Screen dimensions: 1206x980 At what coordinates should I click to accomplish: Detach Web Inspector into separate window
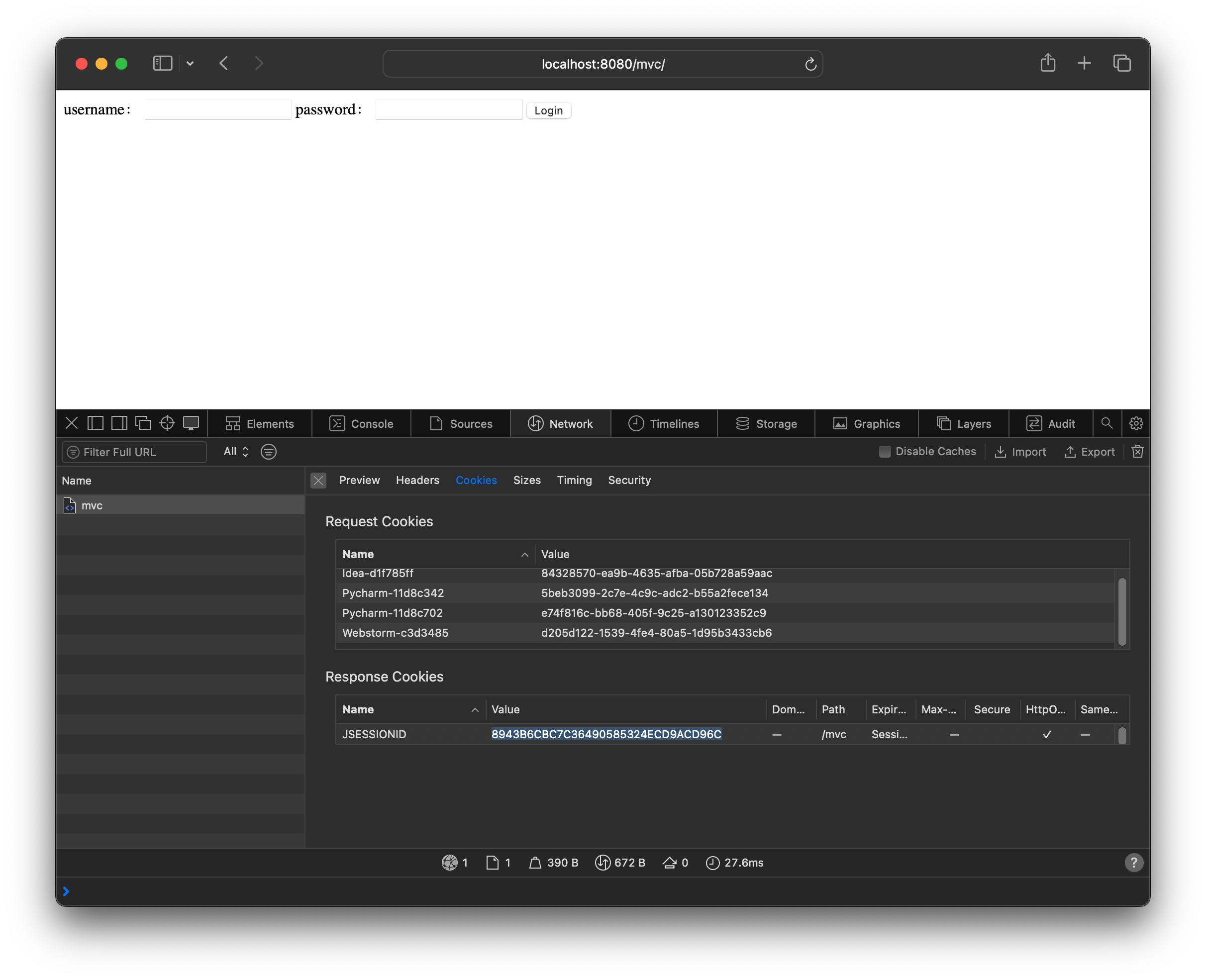[144, 423]
